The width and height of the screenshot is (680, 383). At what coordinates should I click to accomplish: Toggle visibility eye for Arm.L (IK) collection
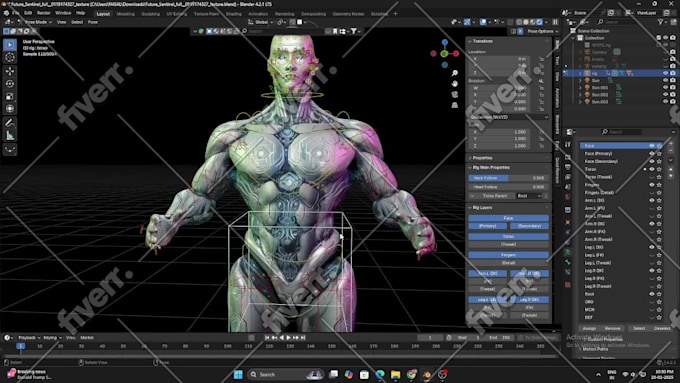651,200
